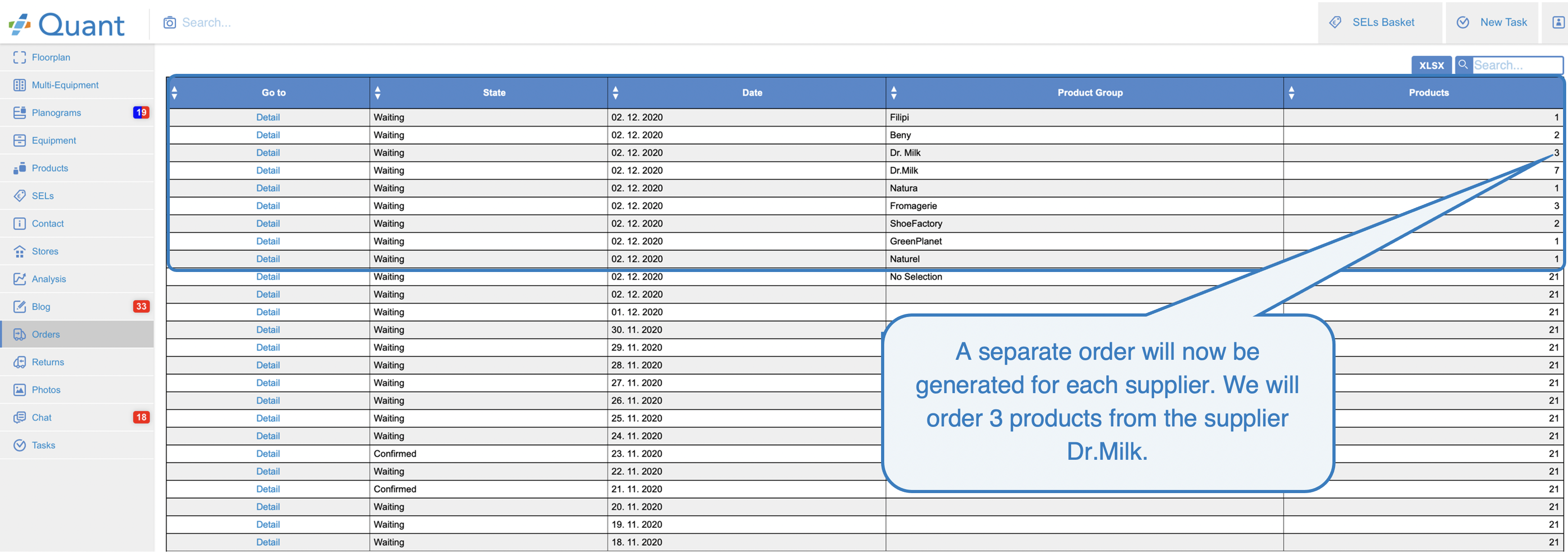Click the user profile icon top right

tap(1558, 23)
